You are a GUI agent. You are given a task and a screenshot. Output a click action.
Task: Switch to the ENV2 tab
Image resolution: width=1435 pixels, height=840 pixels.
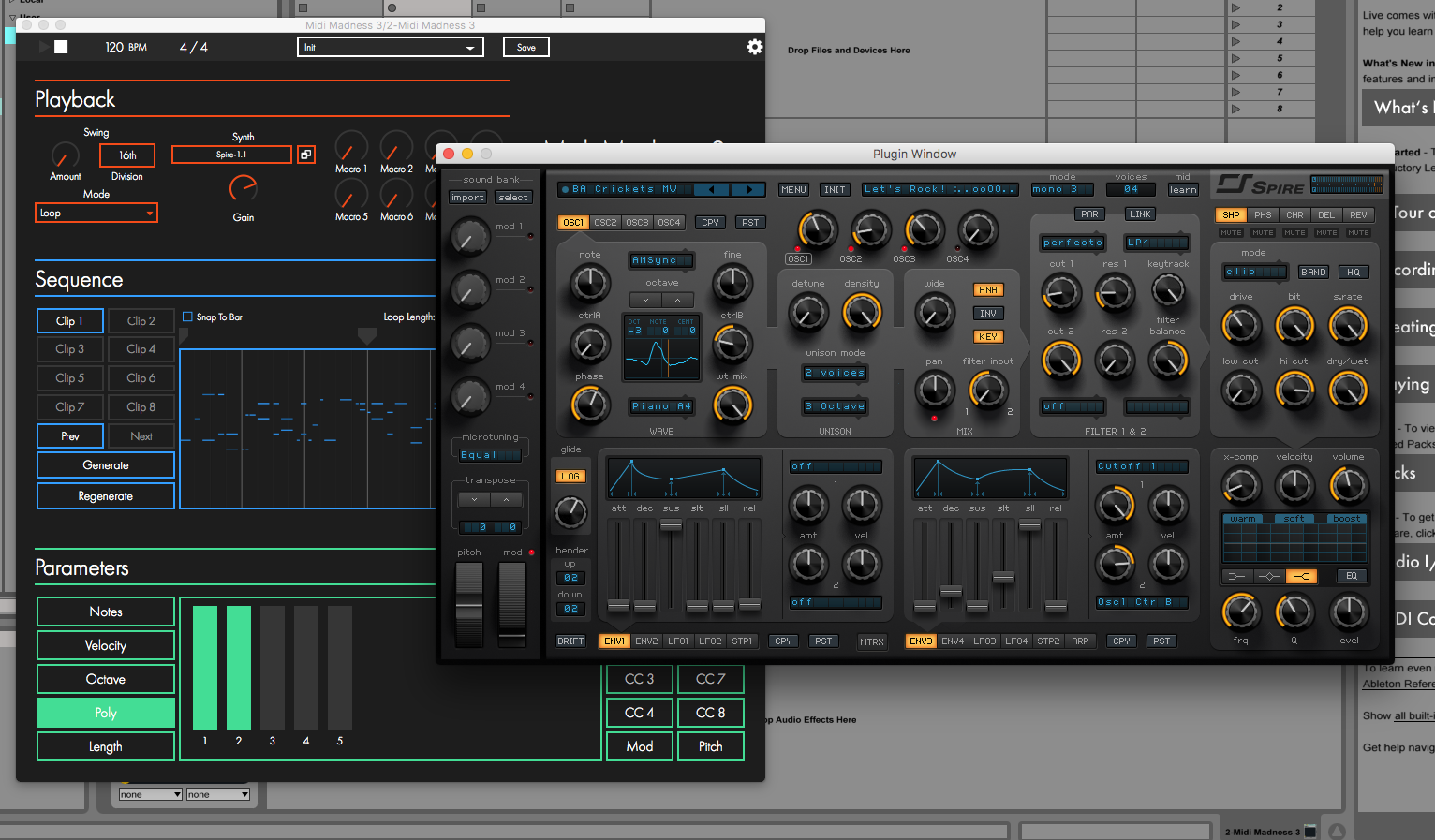pos(646,641)
